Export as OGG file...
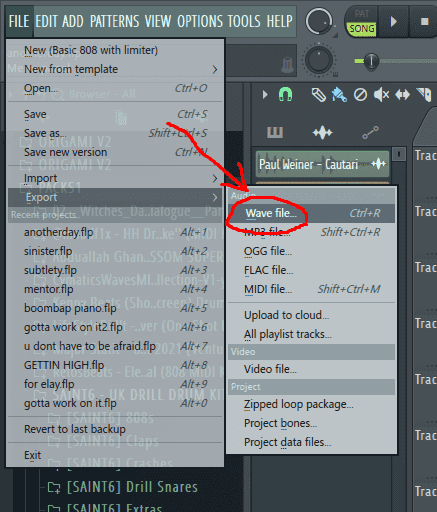 tap(312, 251)
